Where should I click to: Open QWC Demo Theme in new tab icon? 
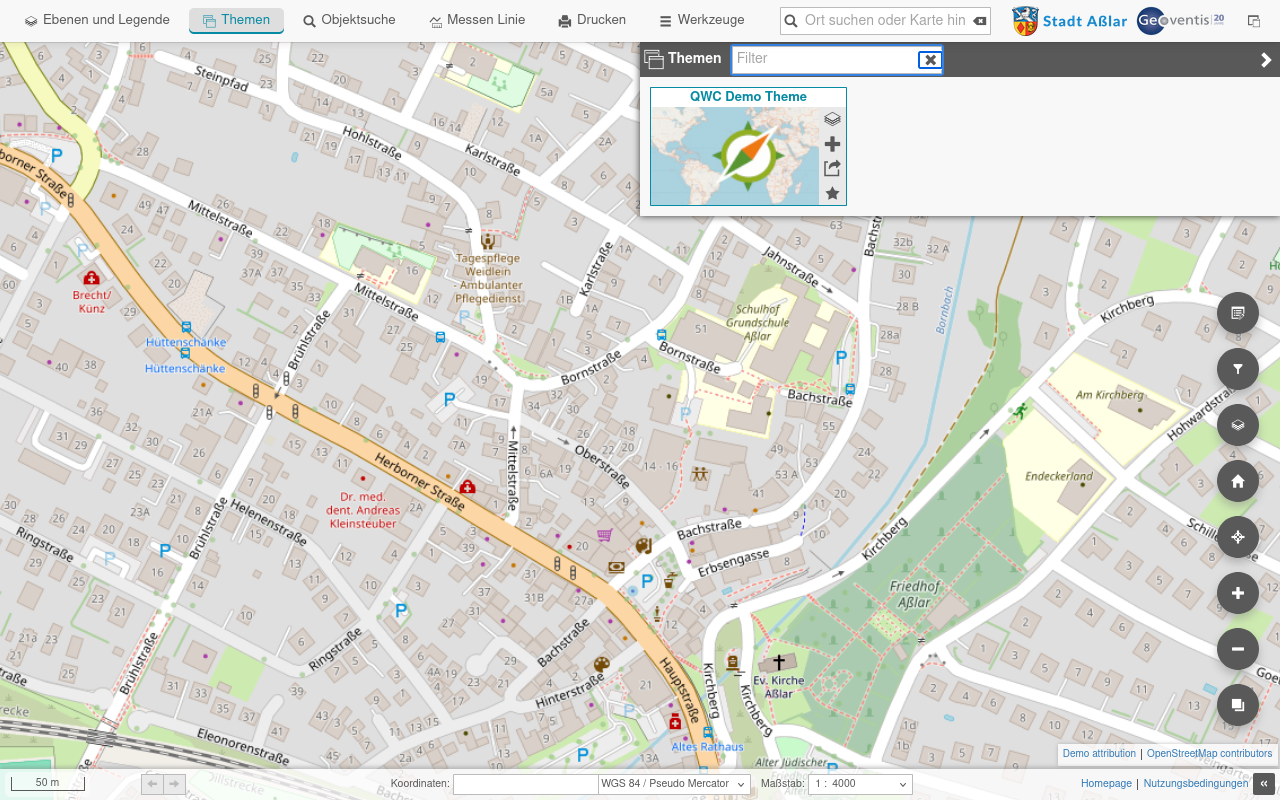(832, 169)
